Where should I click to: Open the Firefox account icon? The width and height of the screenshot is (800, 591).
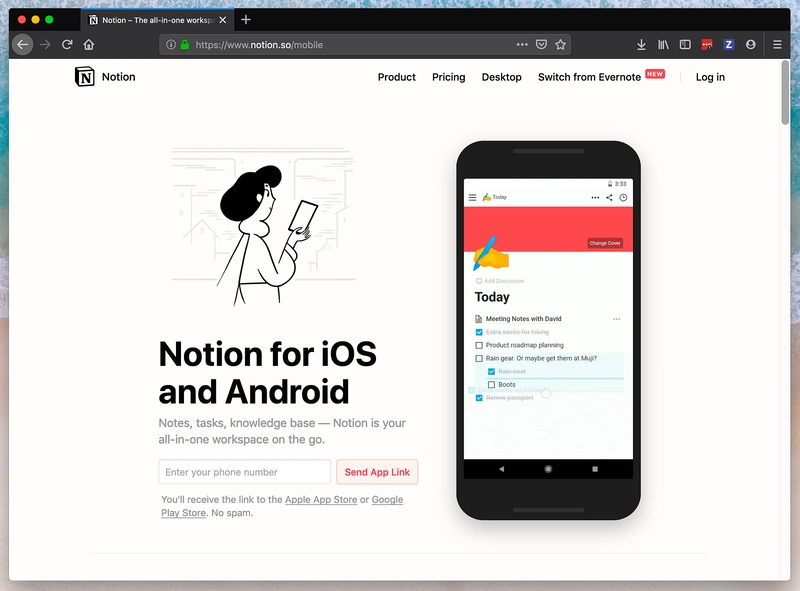pyautogui.click(x=751, y=45)
